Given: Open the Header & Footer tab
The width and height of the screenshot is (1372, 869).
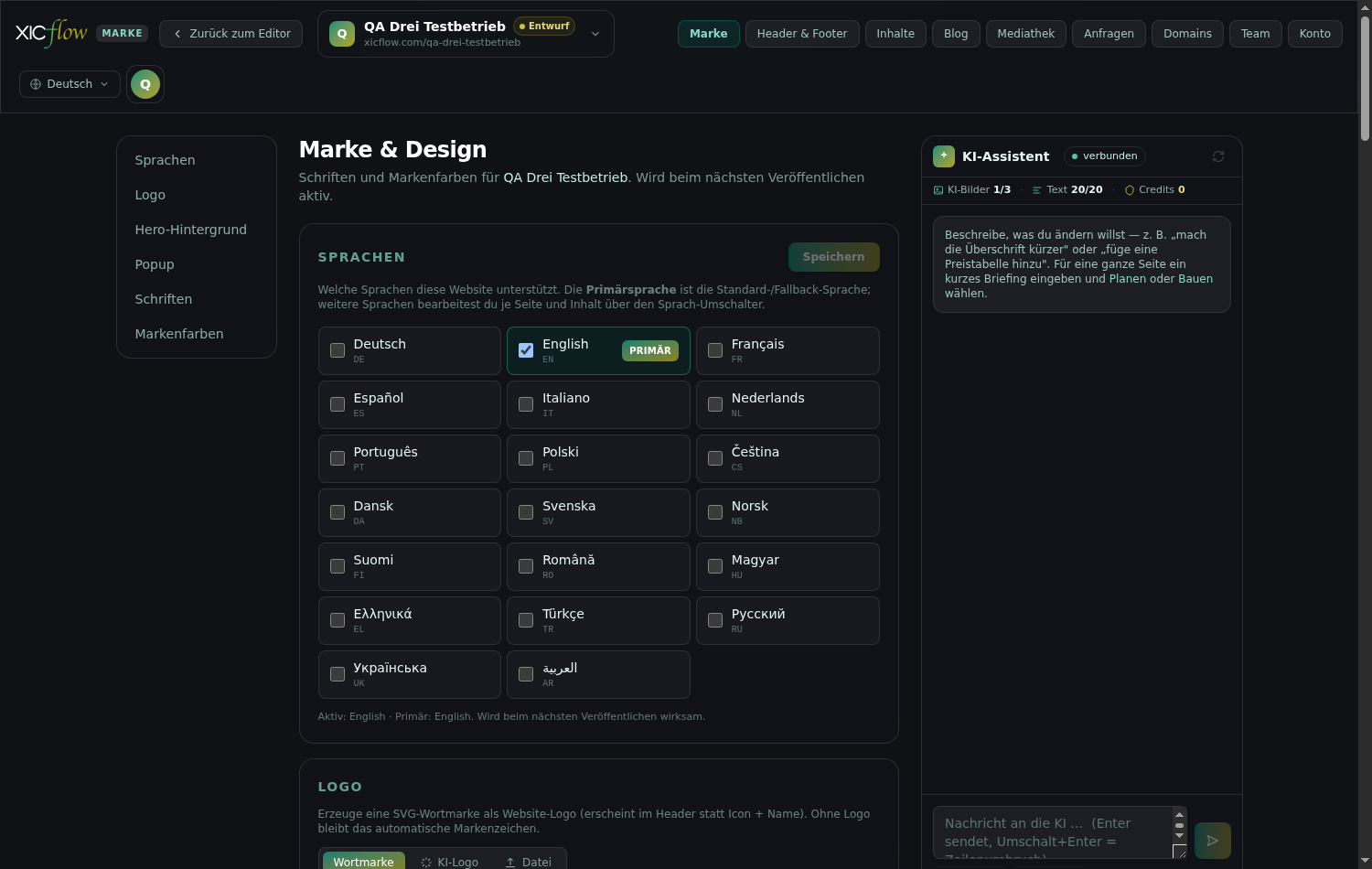Looking at the screenshot, I should point(802,34).
